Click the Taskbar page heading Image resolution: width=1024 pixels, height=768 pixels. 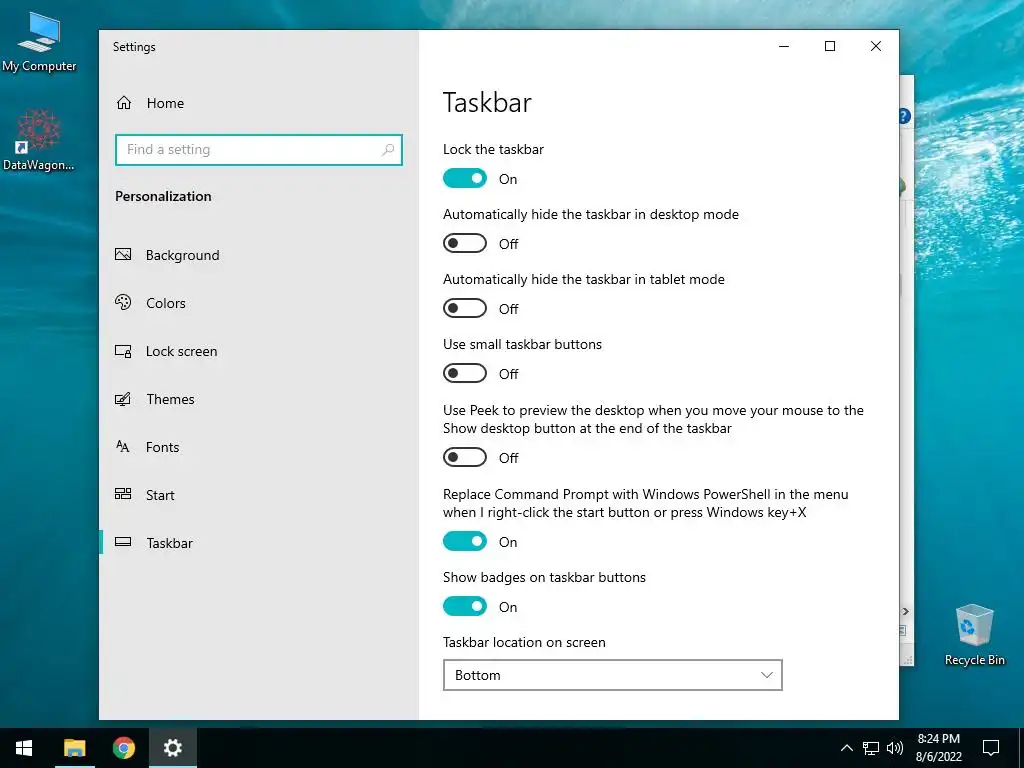pos(487,103)
